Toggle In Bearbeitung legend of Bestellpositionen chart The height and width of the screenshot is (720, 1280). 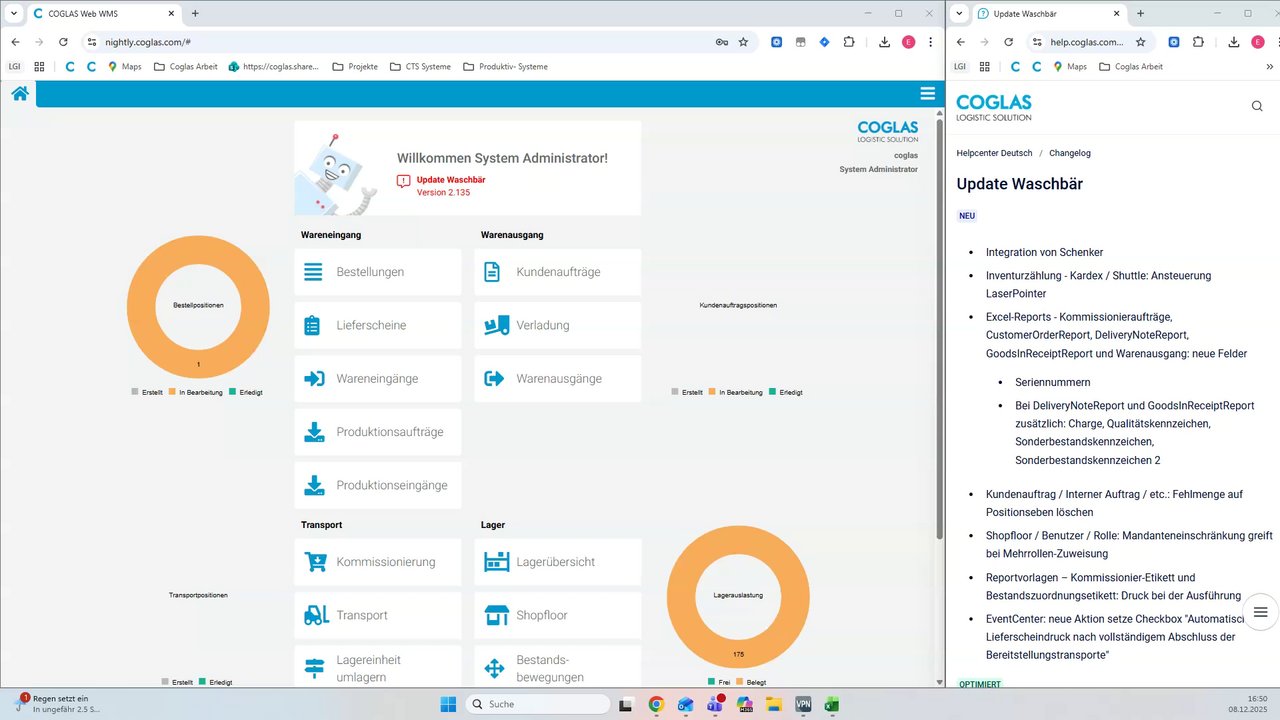click(x=195, y=393)
